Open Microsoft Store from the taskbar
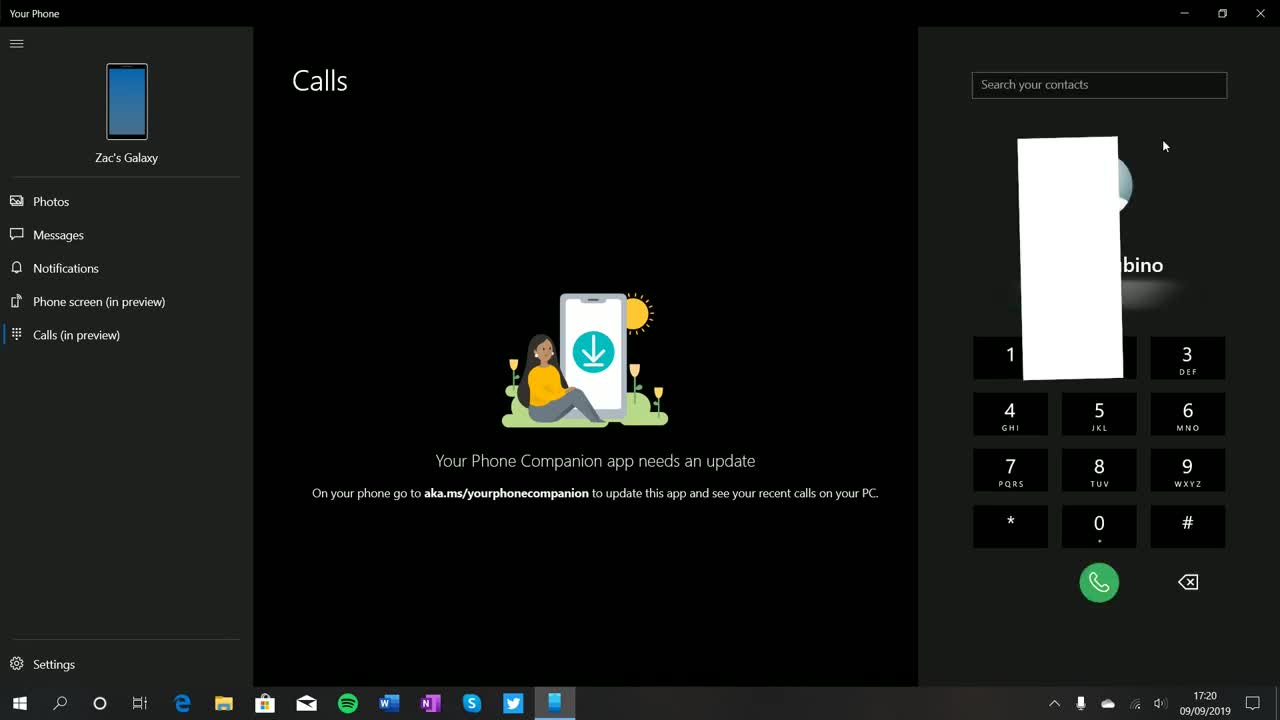 pos(265,703)
